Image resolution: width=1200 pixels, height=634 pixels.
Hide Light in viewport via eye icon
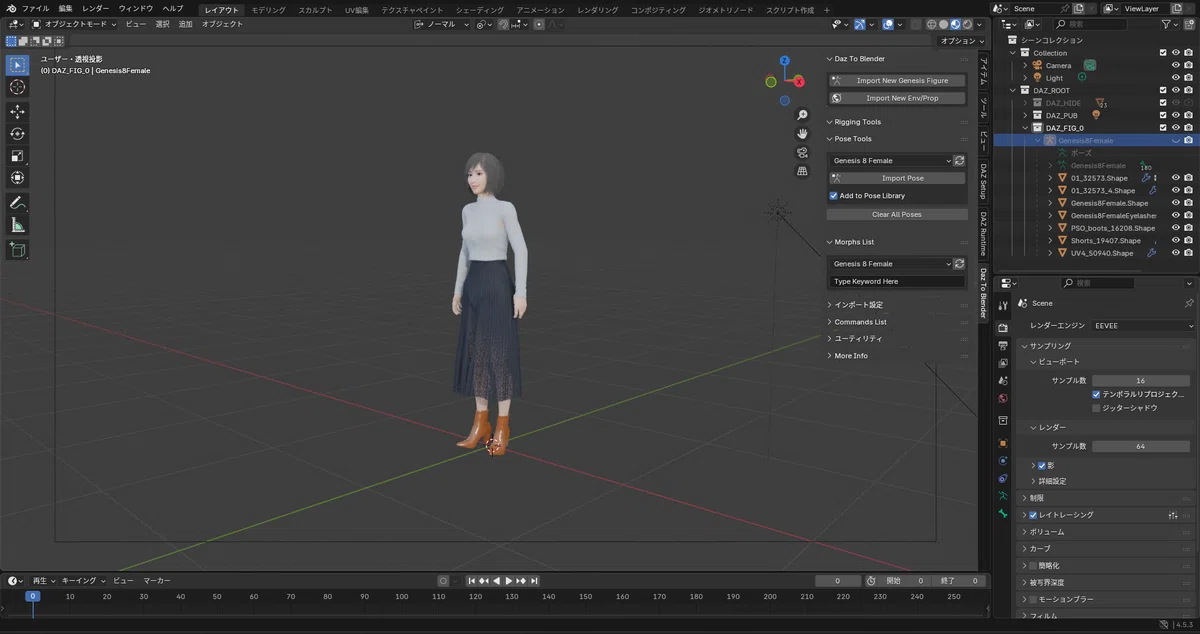click(1175, 78)
